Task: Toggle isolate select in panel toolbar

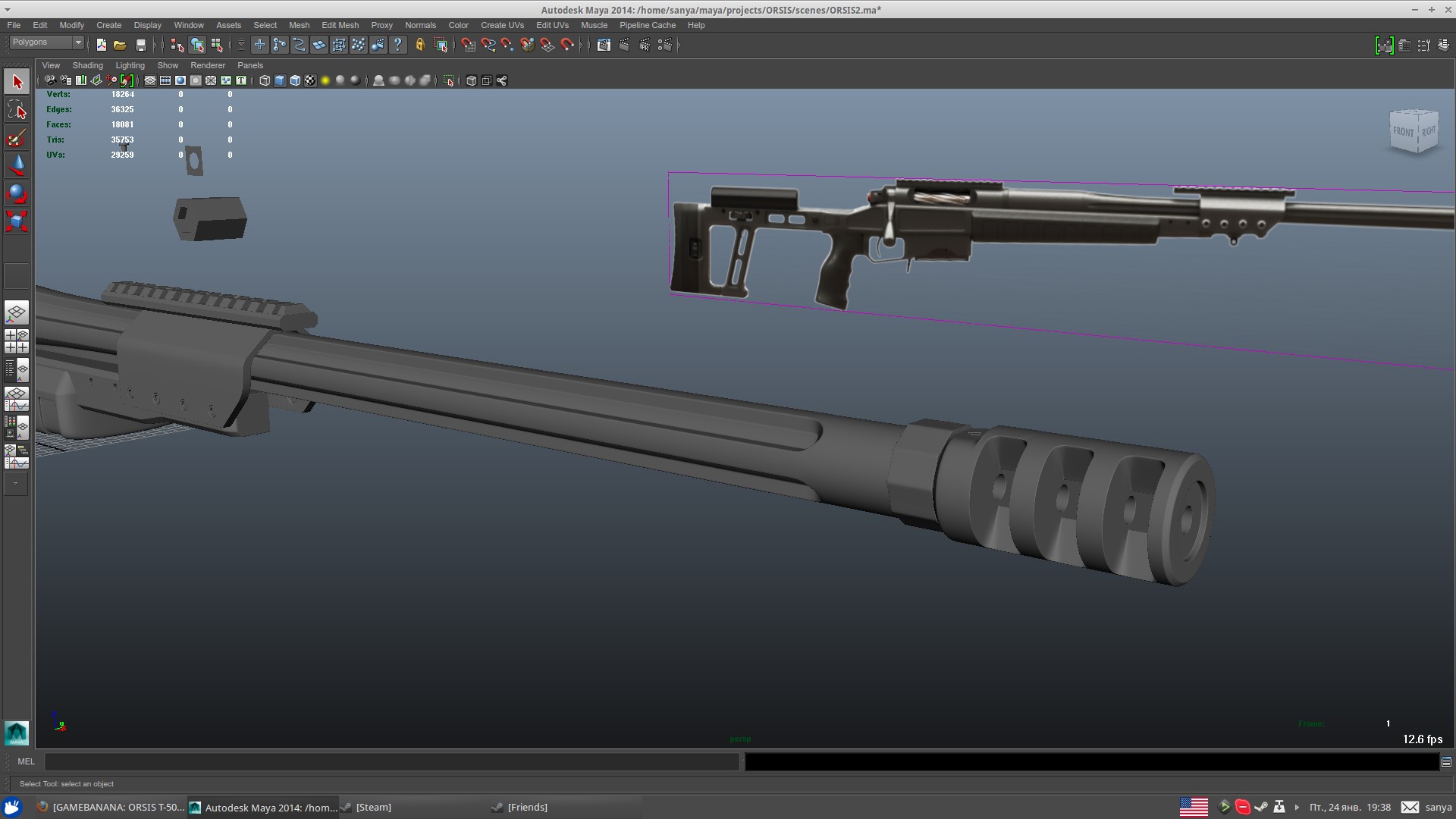Action: click(448, 80)
